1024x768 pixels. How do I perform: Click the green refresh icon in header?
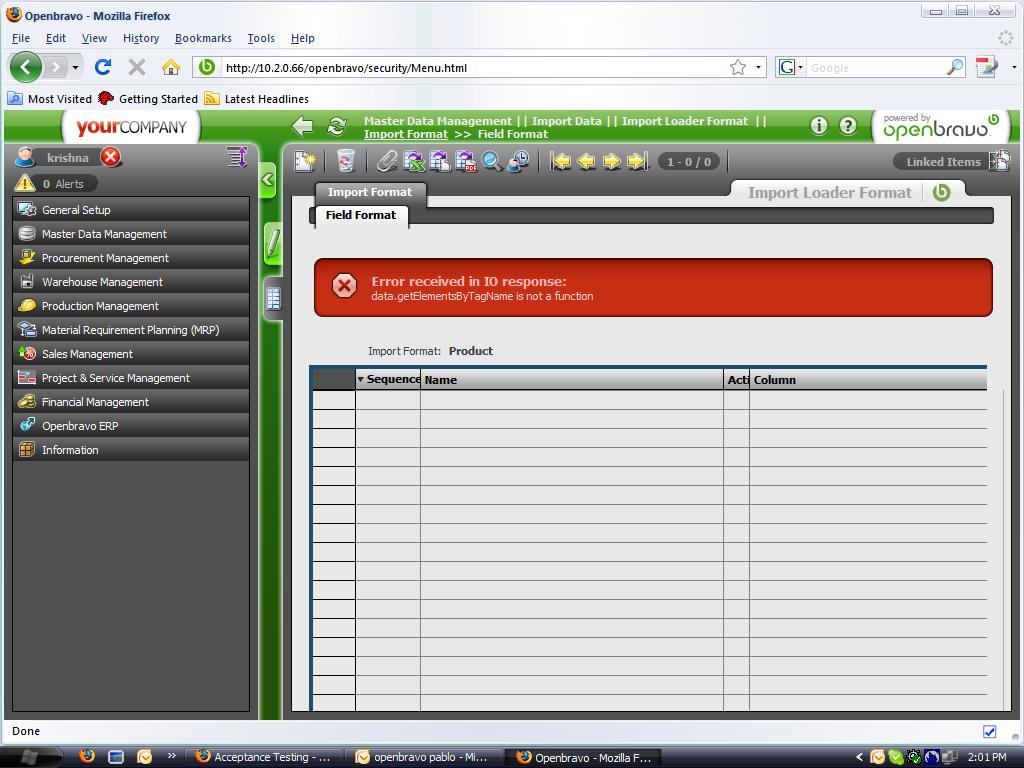click(337, 126)
